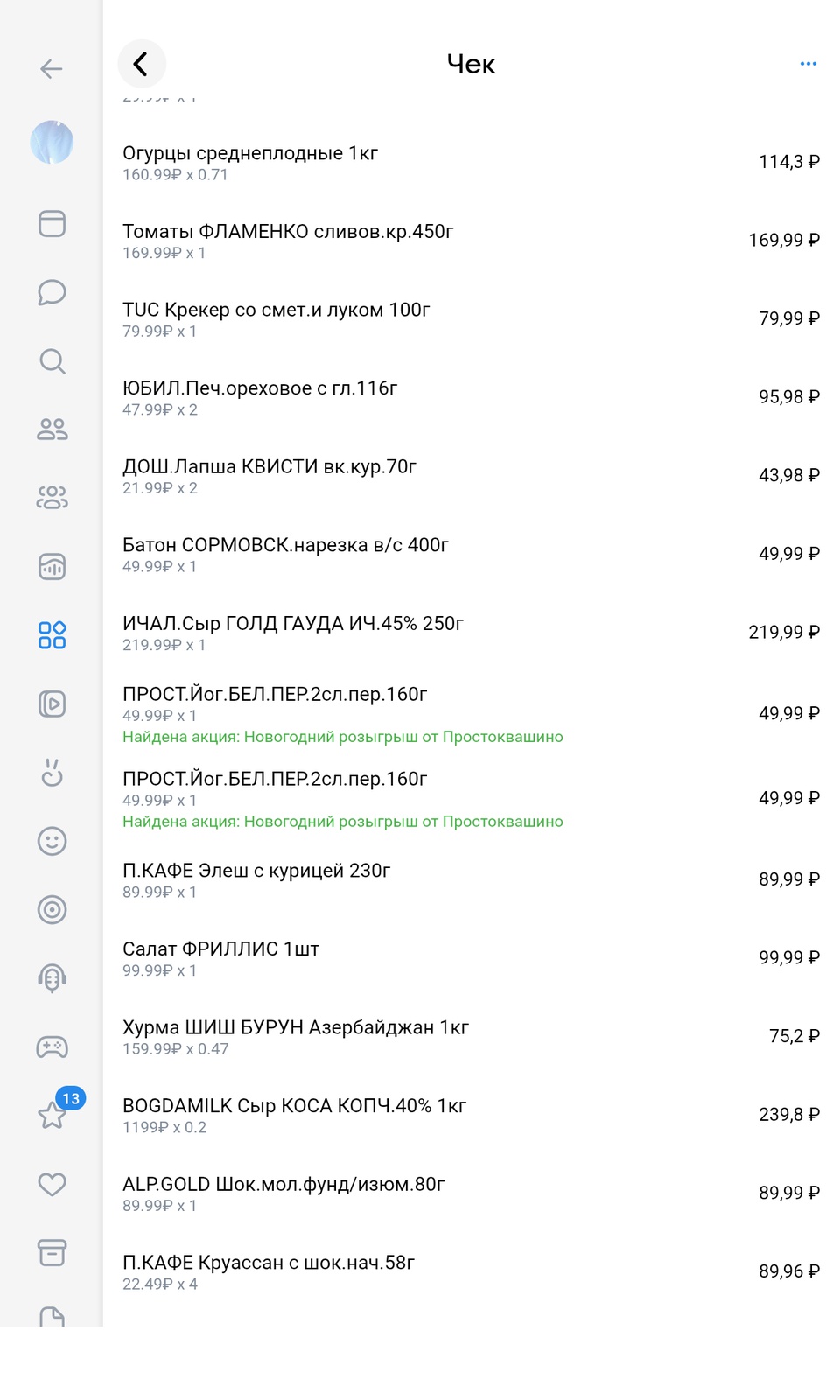
Task: Open the communities group icon
Action: point(52,497)
